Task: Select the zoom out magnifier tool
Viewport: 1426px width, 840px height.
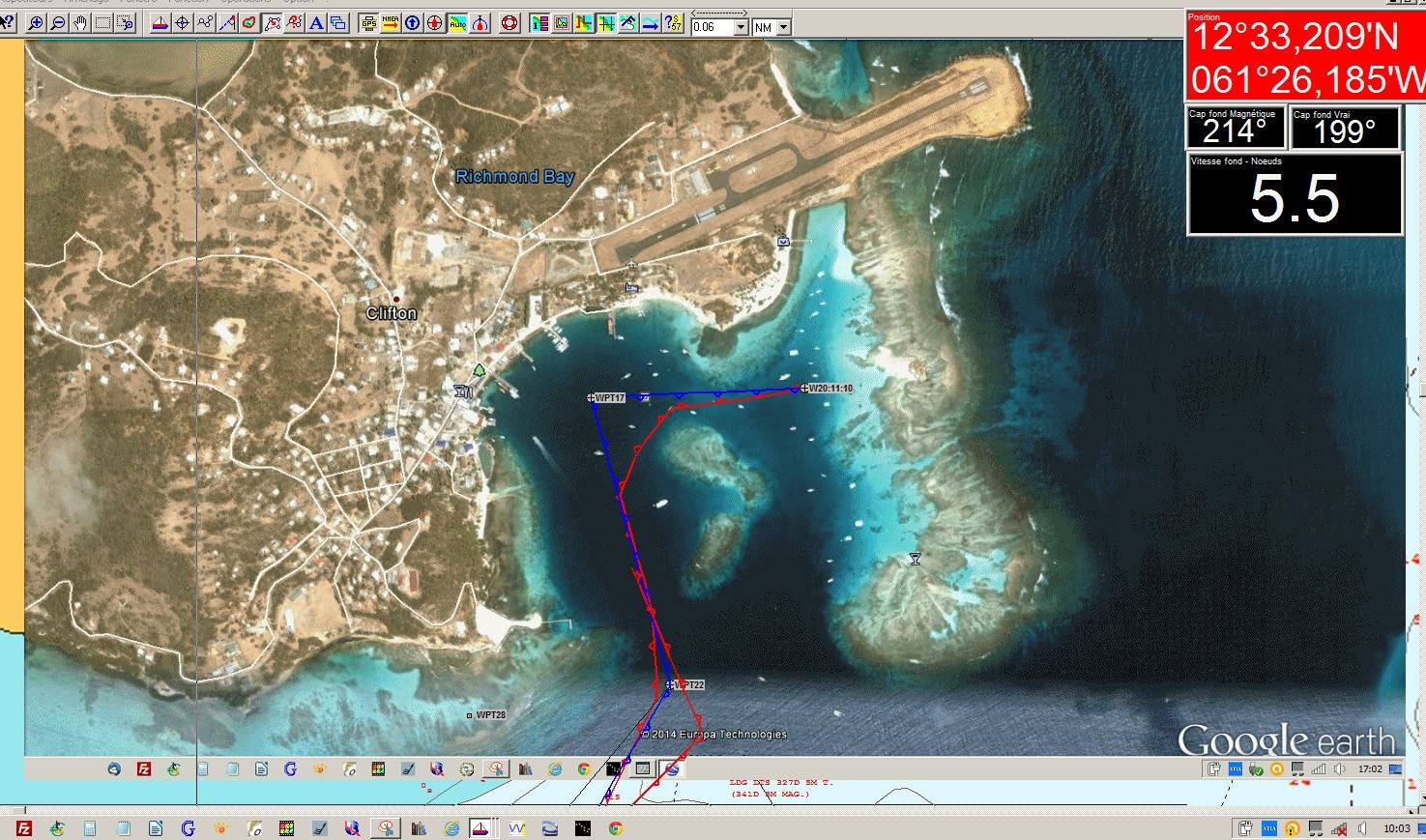Action: point(58,24)
